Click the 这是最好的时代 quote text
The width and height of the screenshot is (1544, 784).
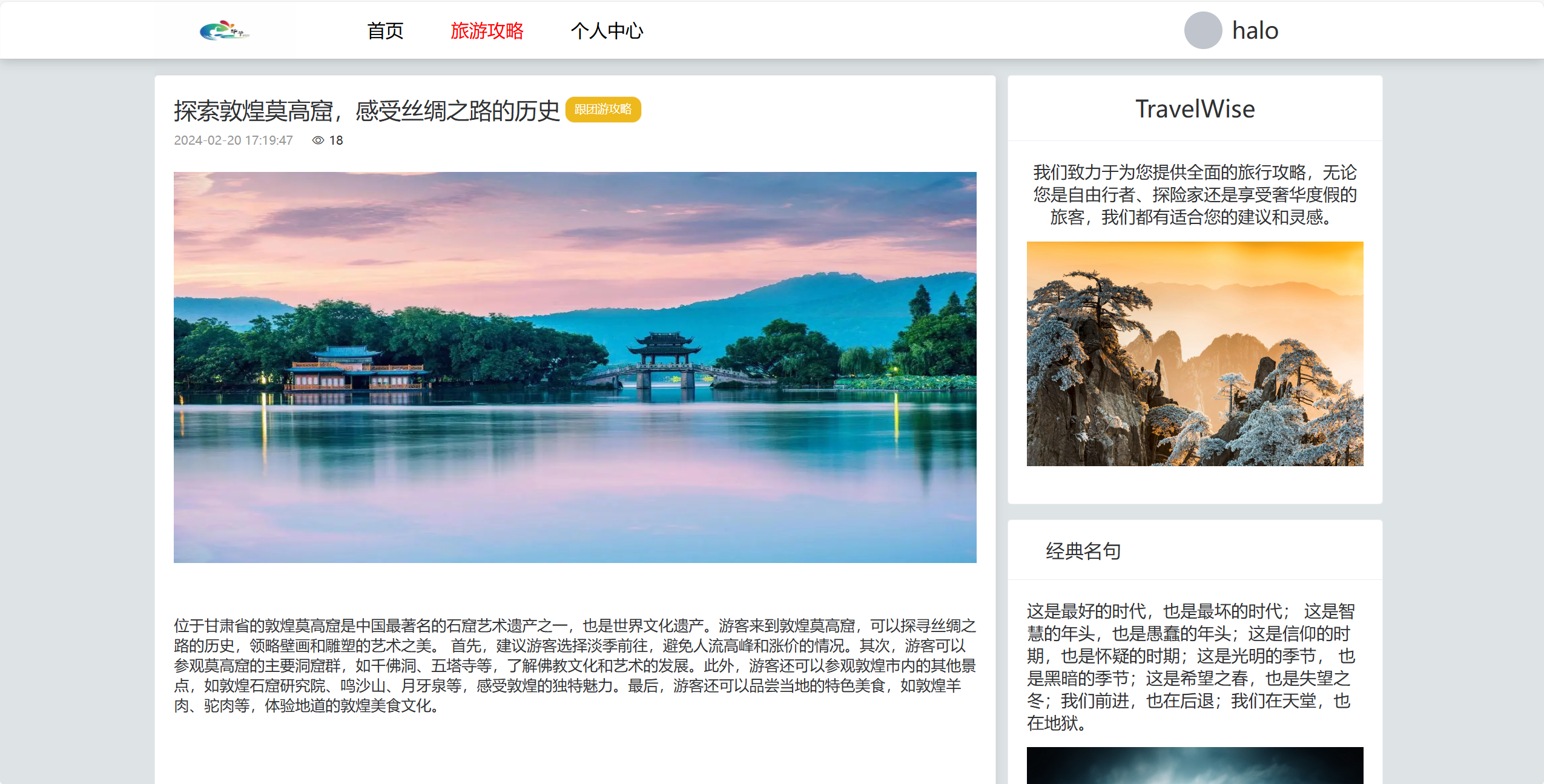[x=1190, y=667]
